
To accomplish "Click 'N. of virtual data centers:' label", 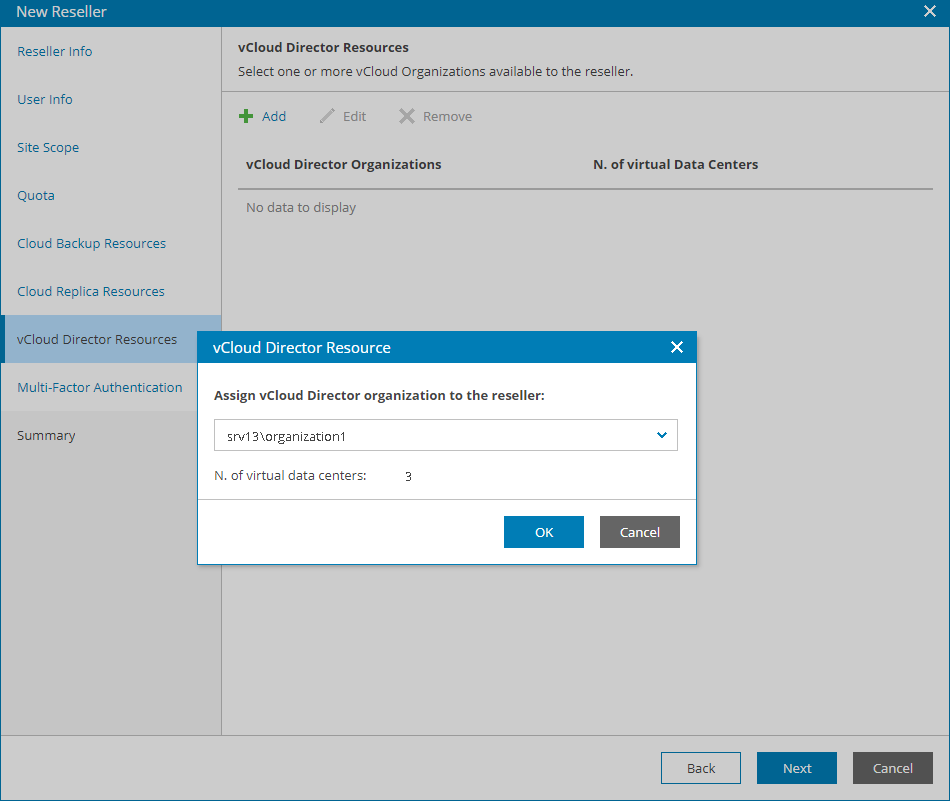I will click(x=290, y=476).
